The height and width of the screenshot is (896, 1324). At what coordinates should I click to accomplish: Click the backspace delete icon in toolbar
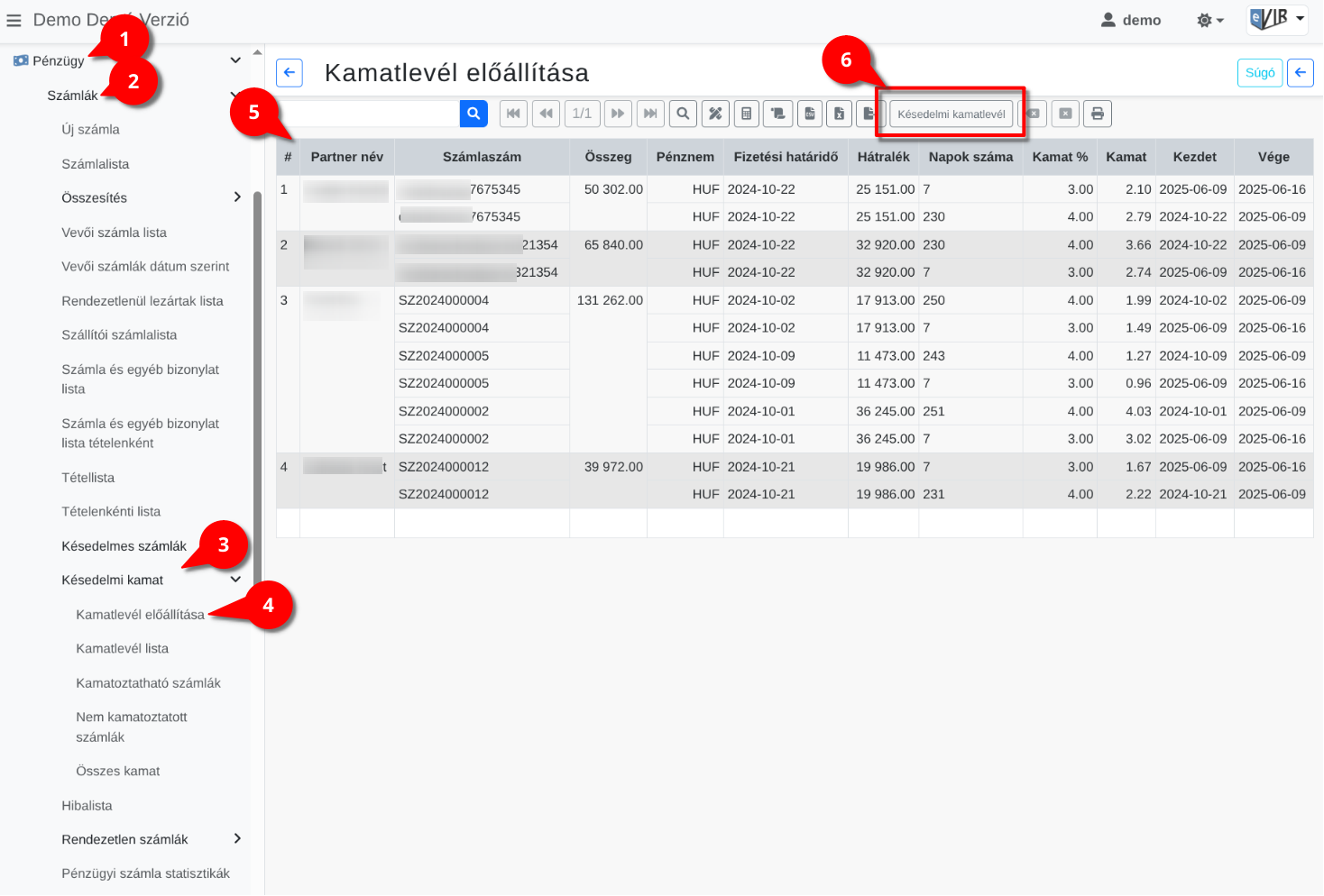click(x=1034, y=114)
